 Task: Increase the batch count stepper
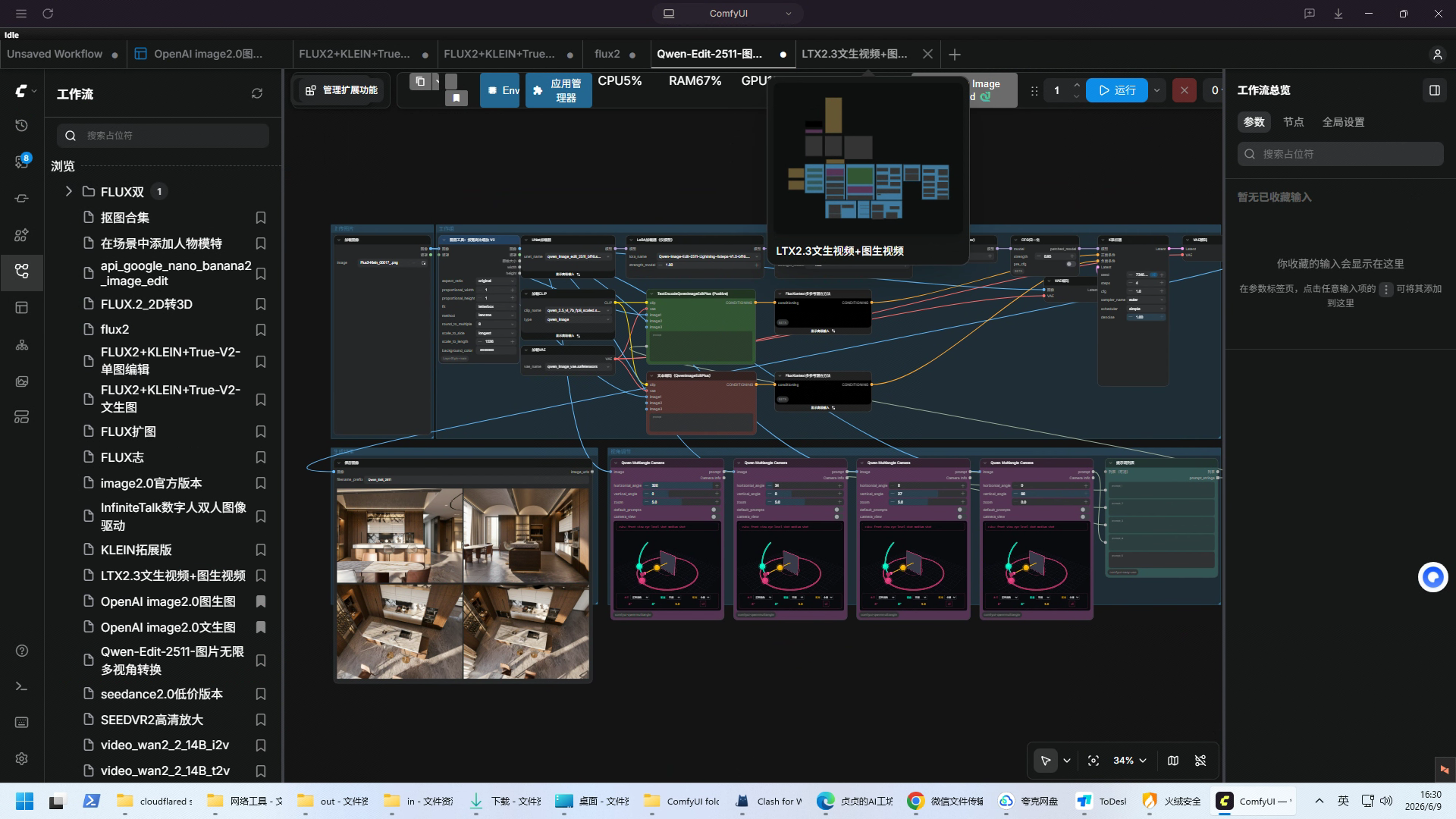pyautogui.click(x=1077, y=85)
